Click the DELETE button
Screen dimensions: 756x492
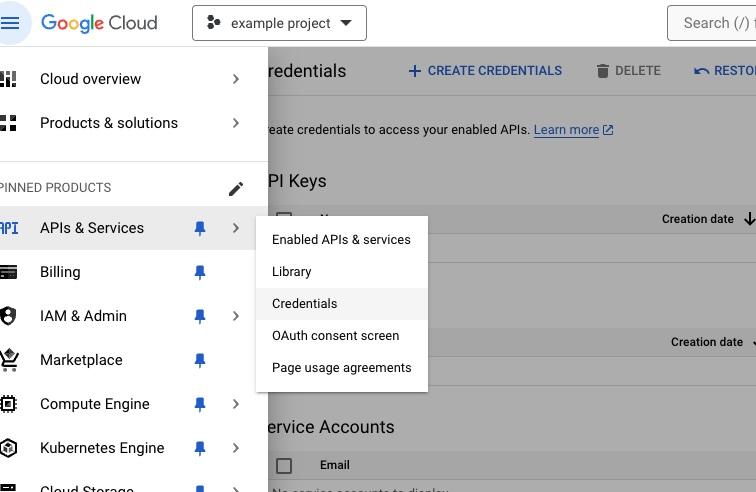pos(629,71)
